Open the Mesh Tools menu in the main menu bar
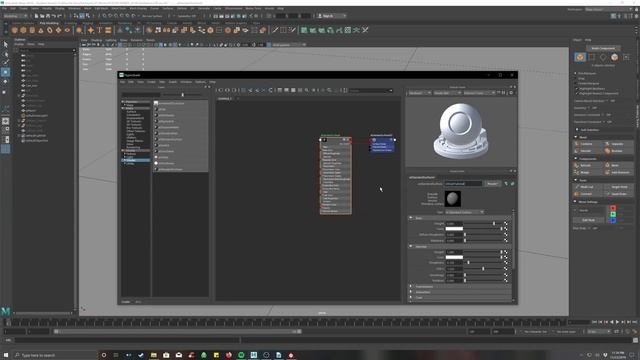This screenshot has width=640, height=360. (x=119, y=8)
